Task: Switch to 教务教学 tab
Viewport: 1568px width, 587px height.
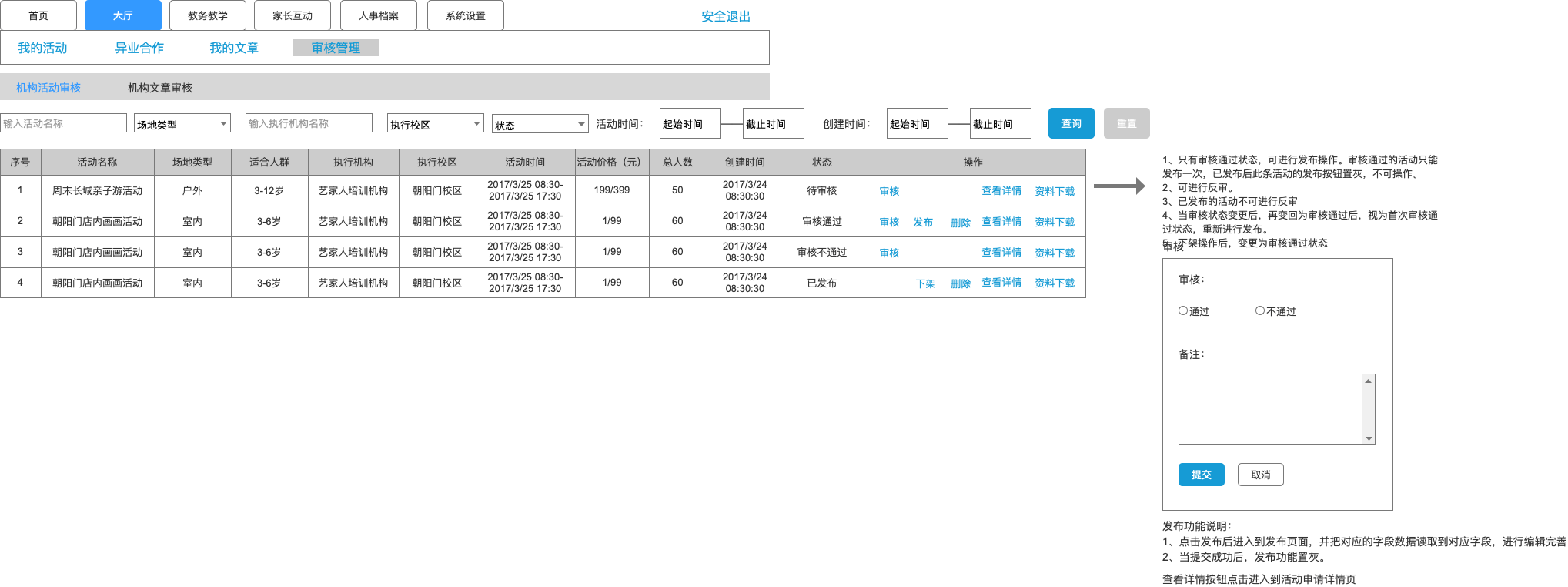Action: (x=208, y=15)
